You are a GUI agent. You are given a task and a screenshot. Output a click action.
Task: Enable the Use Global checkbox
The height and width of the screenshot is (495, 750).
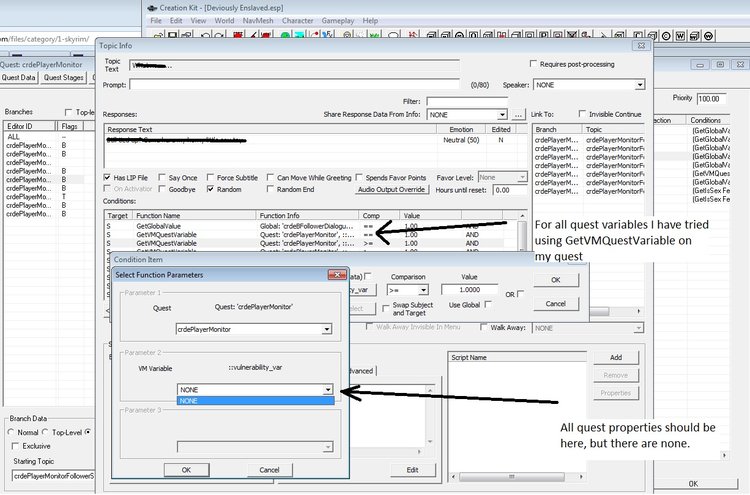(x=488, y=304)
